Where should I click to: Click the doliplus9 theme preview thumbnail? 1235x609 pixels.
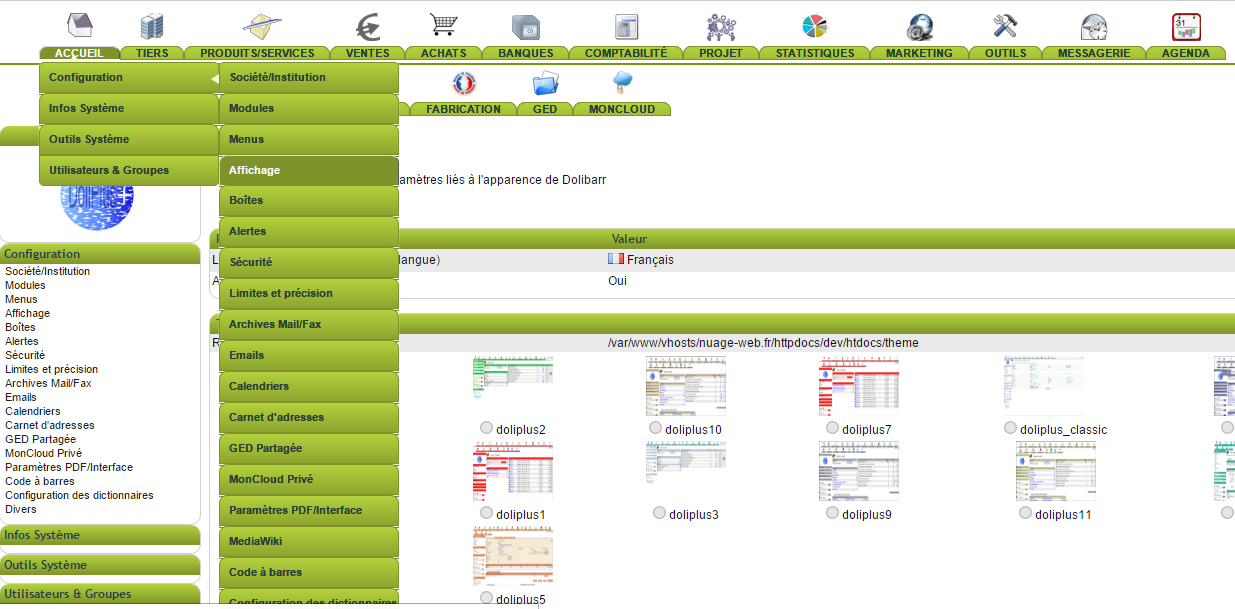tap(859, 471)
